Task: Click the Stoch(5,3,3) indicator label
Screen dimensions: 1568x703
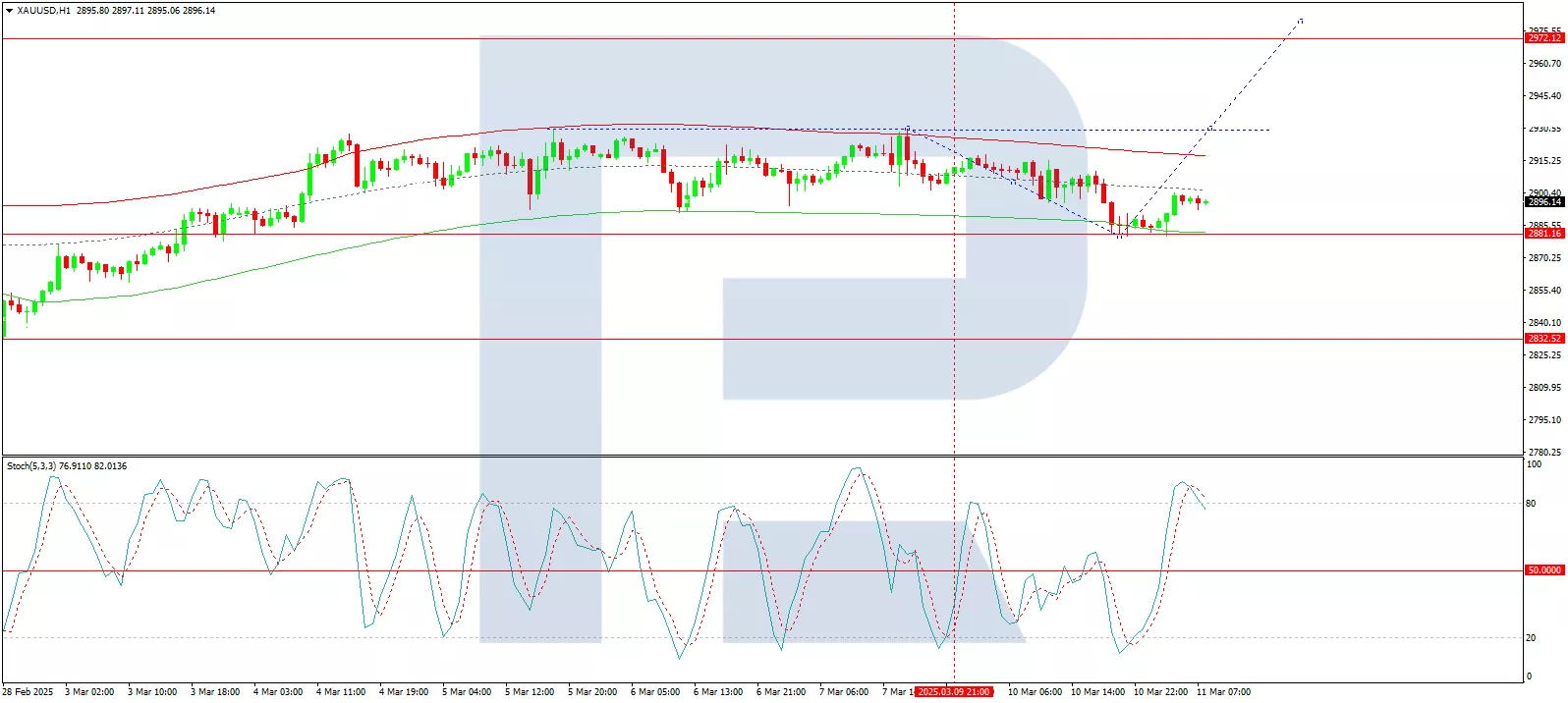Action: coord(38,466)
